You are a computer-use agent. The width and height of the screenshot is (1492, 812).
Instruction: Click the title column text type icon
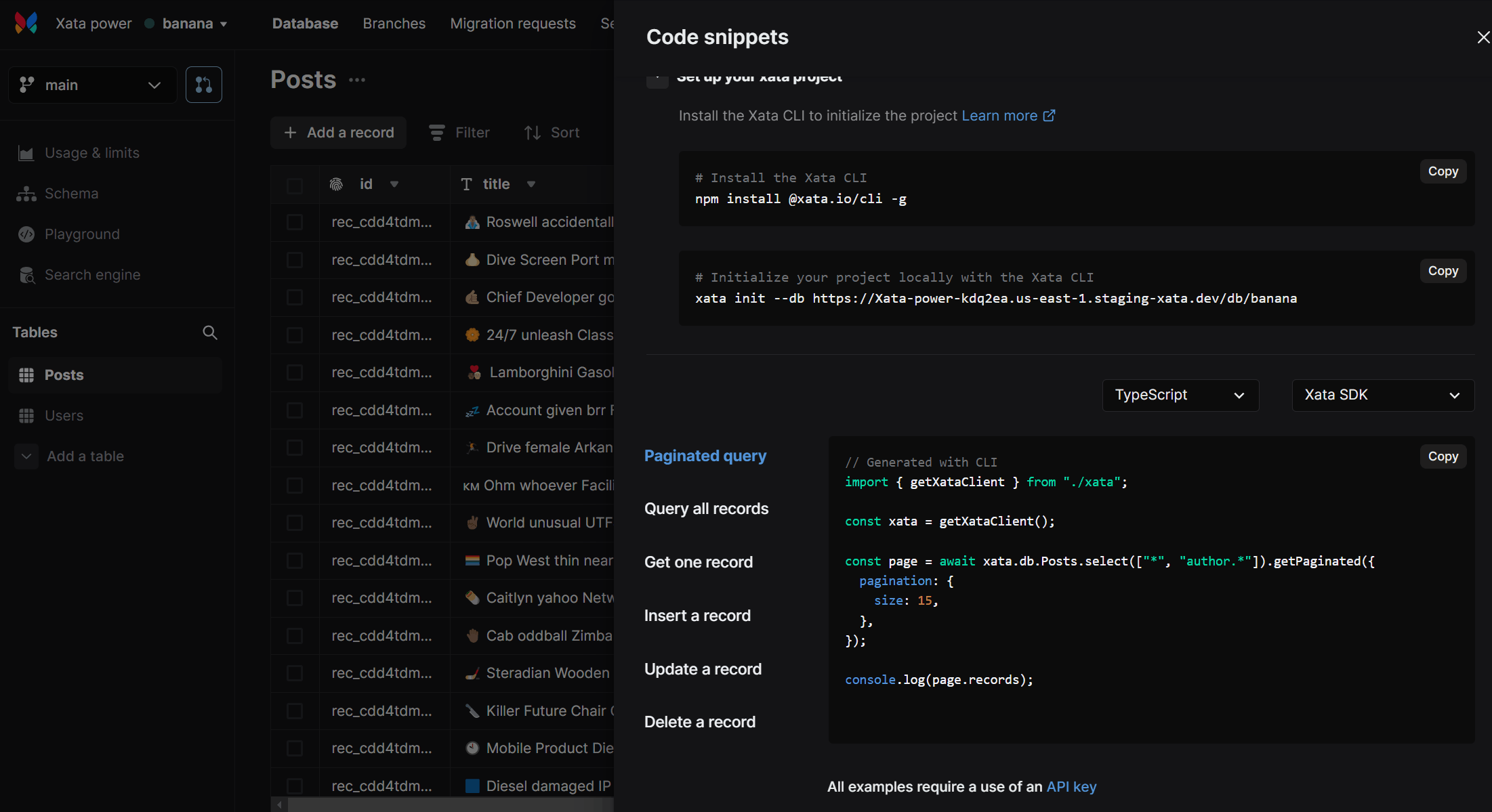pos(466,184)
